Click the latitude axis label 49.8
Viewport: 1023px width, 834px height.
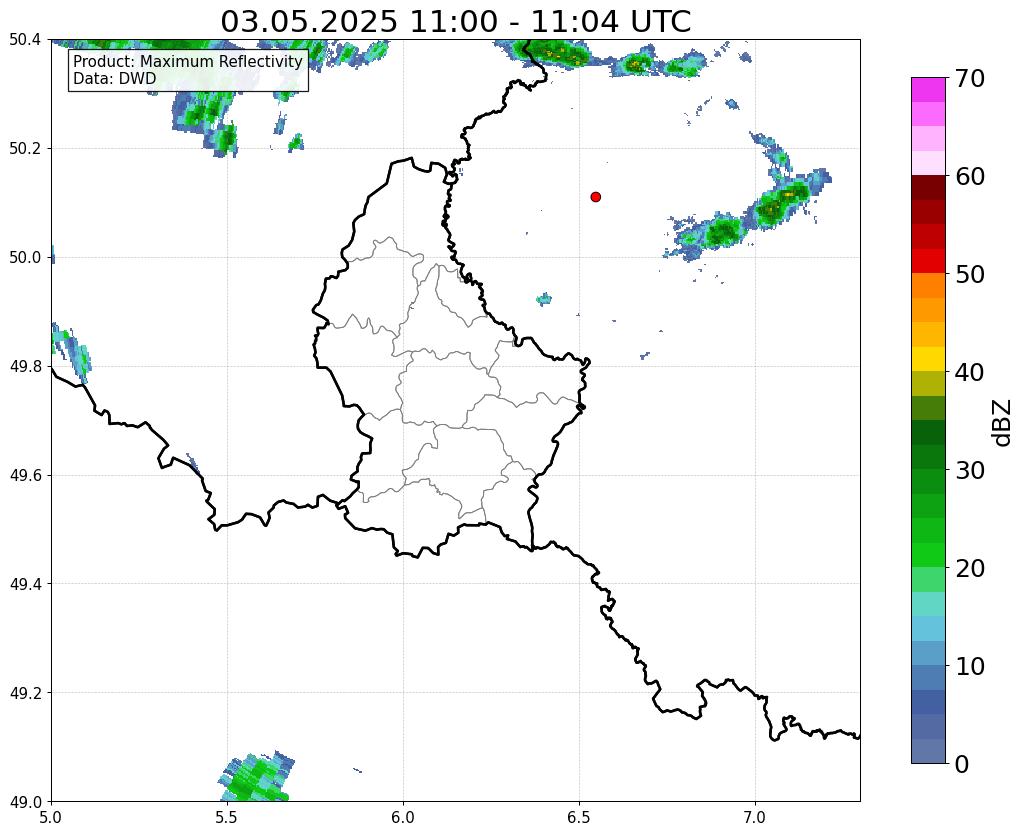point(25,367)
